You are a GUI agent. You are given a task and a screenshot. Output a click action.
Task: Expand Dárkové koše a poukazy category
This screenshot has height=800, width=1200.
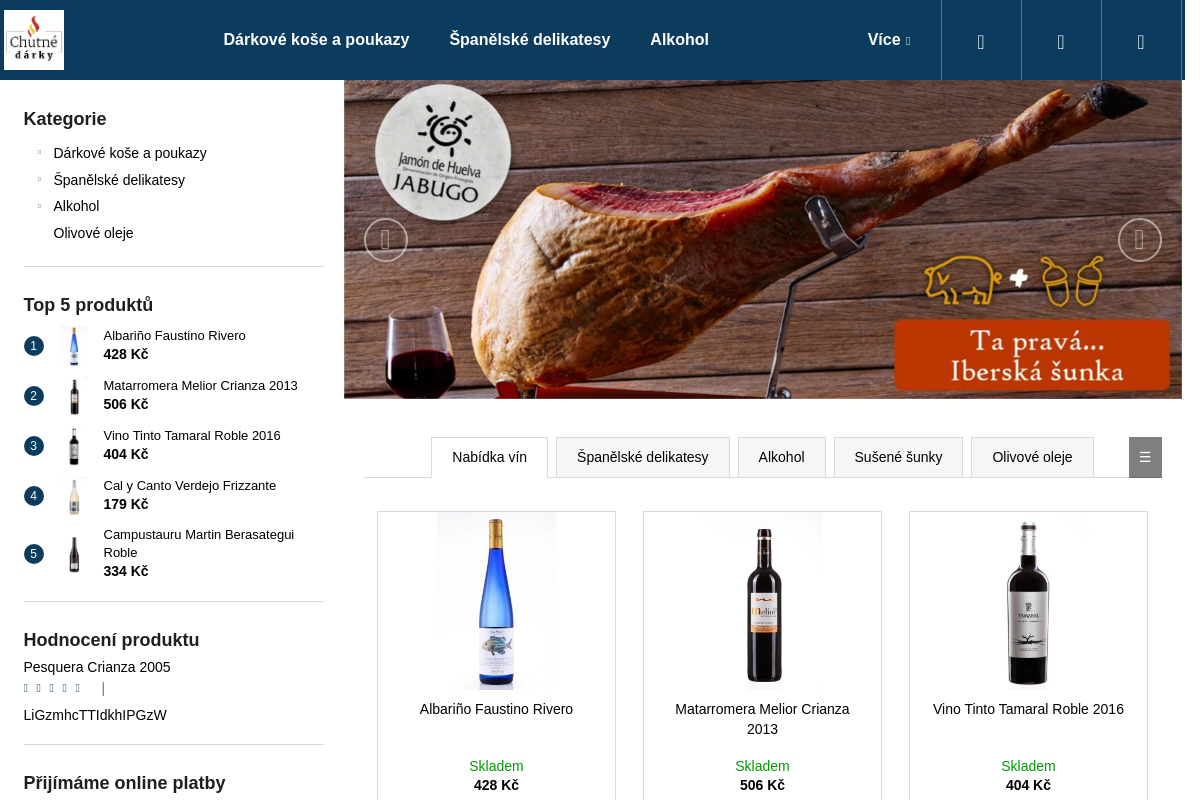[40, 153]
